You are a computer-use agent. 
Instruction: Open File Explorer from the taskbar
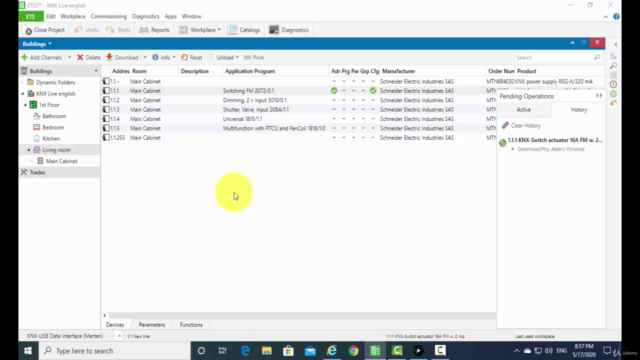pyautogui.click(x=267, y=351)
